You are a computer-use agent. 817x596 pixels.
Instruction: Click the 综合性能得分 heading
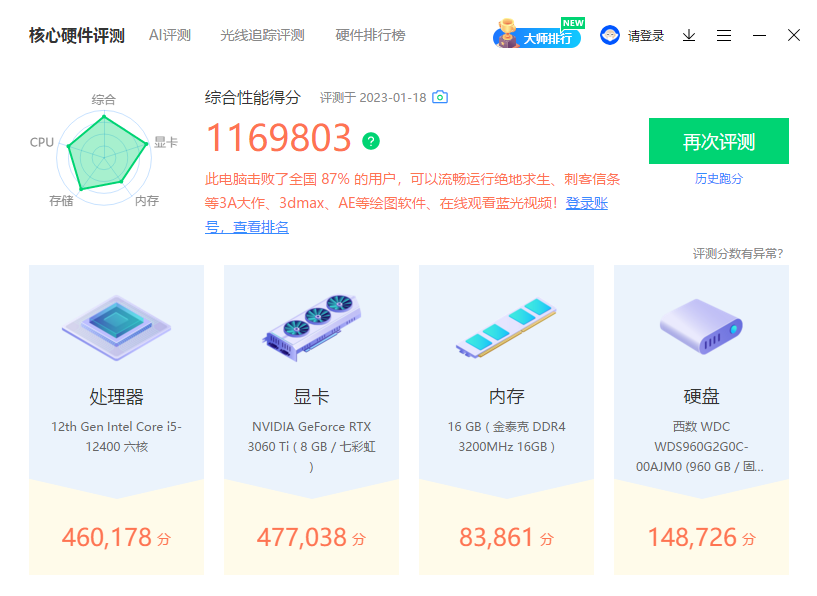[x=253, y=97]
